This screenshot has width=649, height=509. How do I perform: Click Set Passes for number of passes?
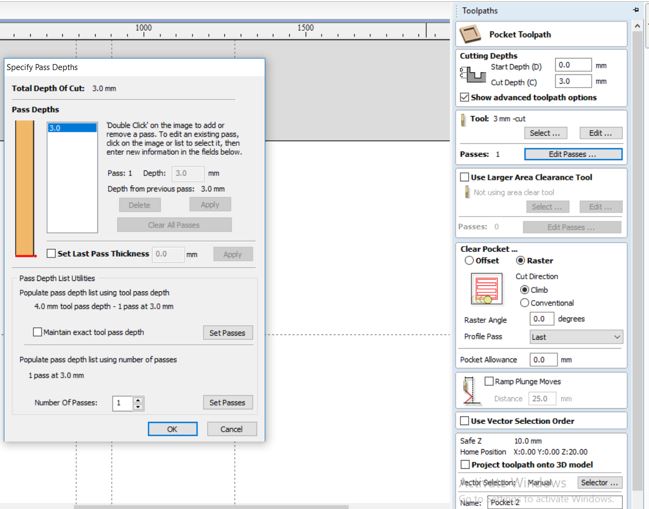click(227, 402)
